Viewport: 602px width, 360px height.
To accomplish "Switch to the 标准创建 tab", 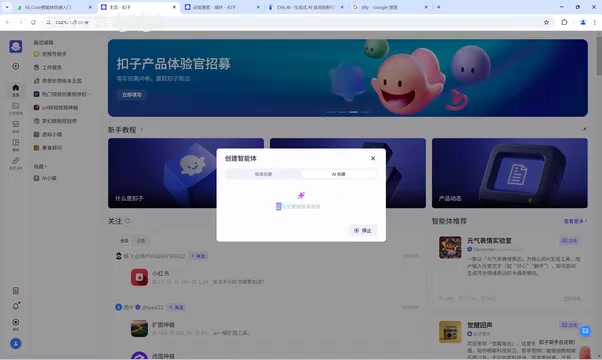I will click(x=263, y=174).
